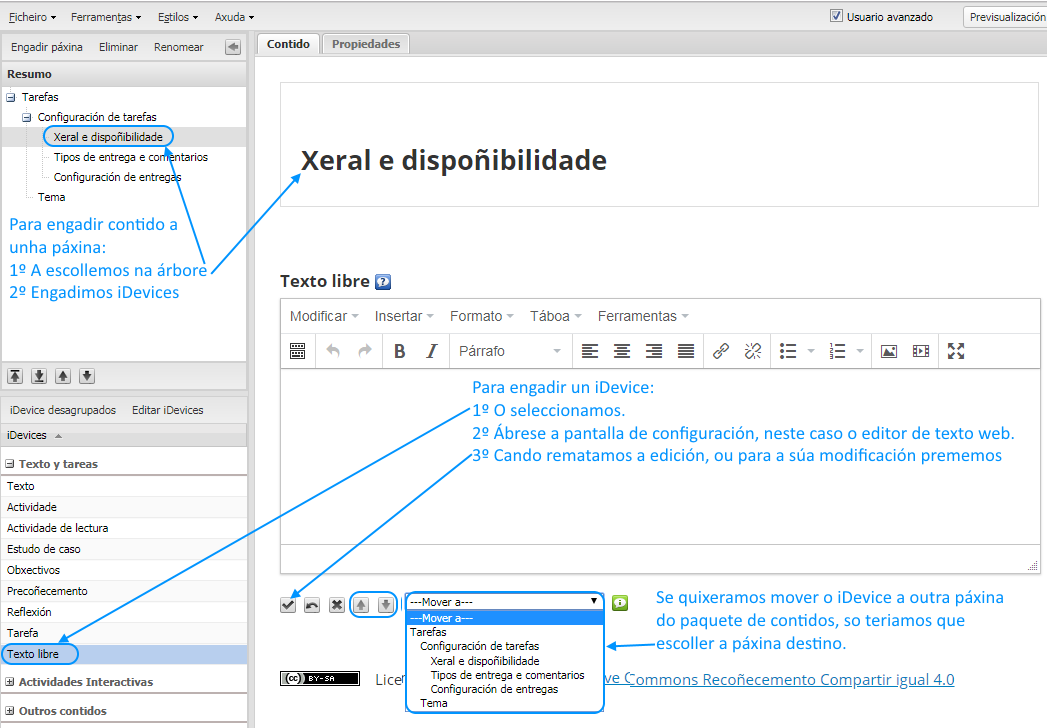Click the insert link icon

click(721, 351)
